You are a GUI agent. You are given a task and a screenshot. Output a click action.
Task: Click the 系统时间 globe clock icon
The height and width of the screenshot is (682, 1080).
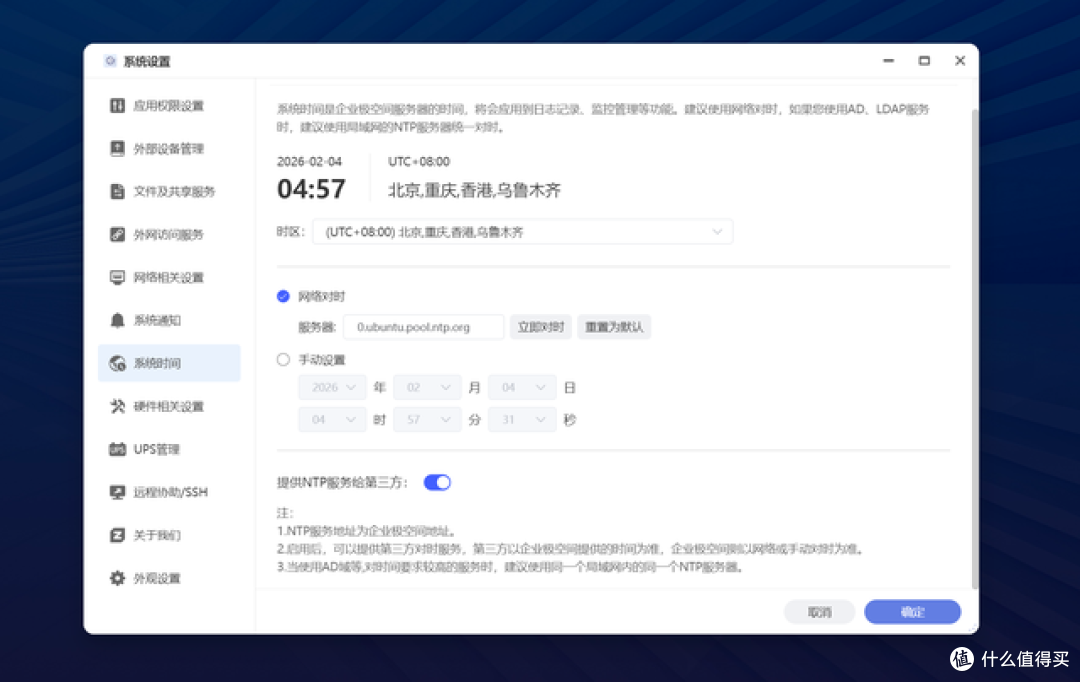point(117,363)
